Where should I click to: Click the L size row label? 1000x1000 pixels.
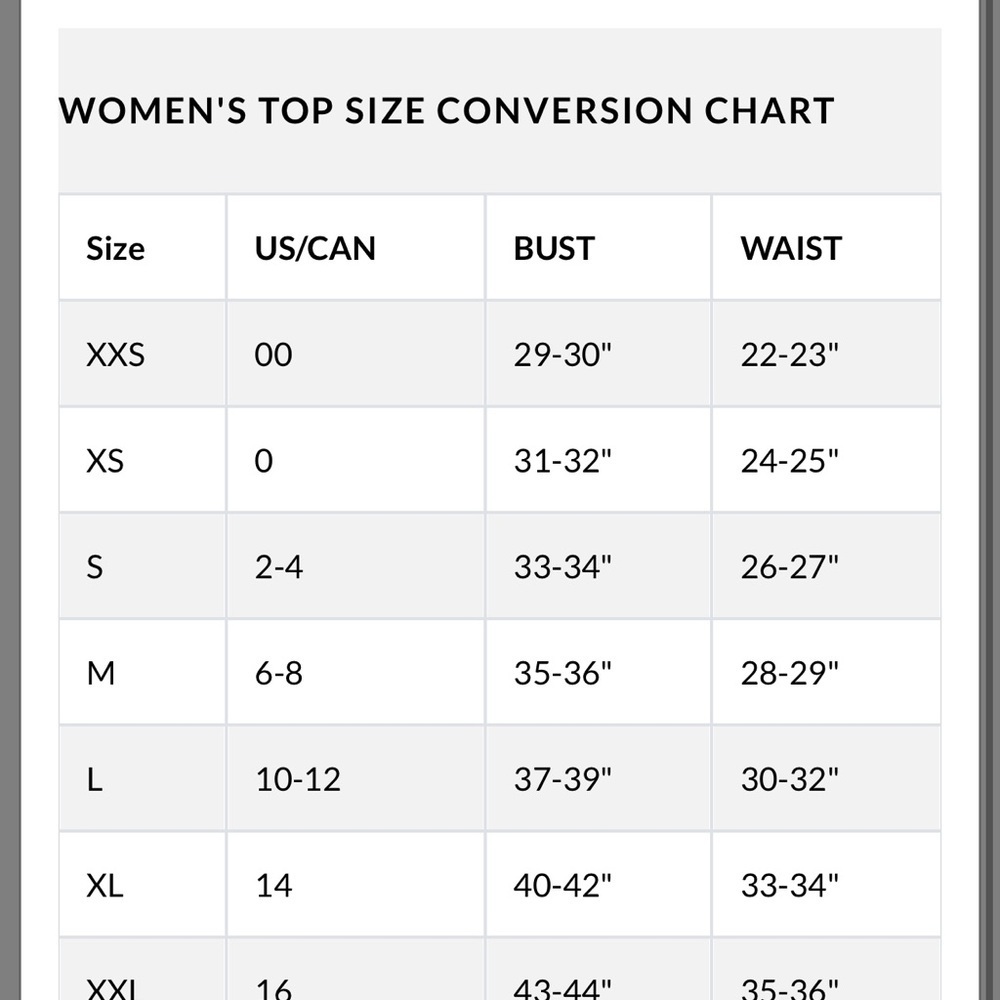coord(94,779)
